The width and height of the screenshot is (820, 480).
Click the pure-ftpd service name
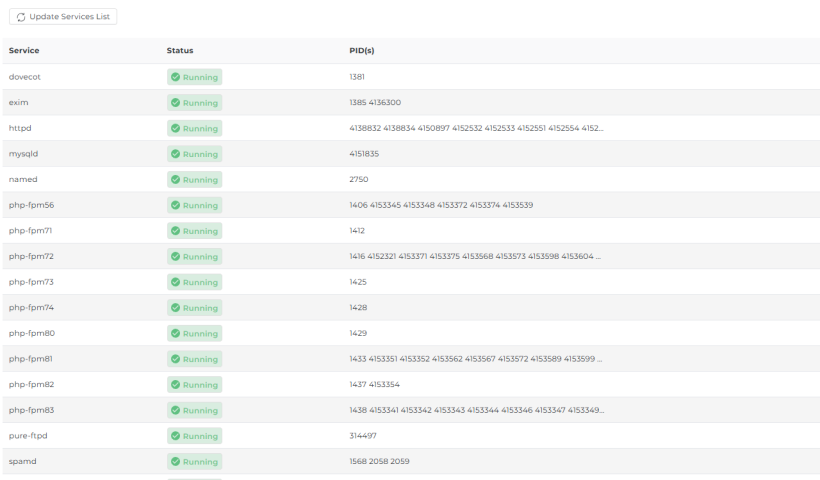pyautogui.click(x=28, y=436)
